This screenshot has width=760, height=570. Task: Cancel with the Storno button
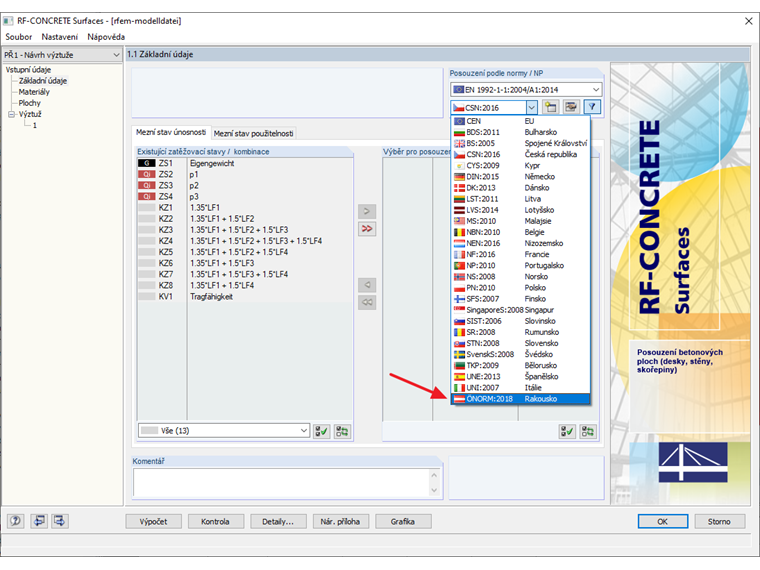click(x=719, y=522)
